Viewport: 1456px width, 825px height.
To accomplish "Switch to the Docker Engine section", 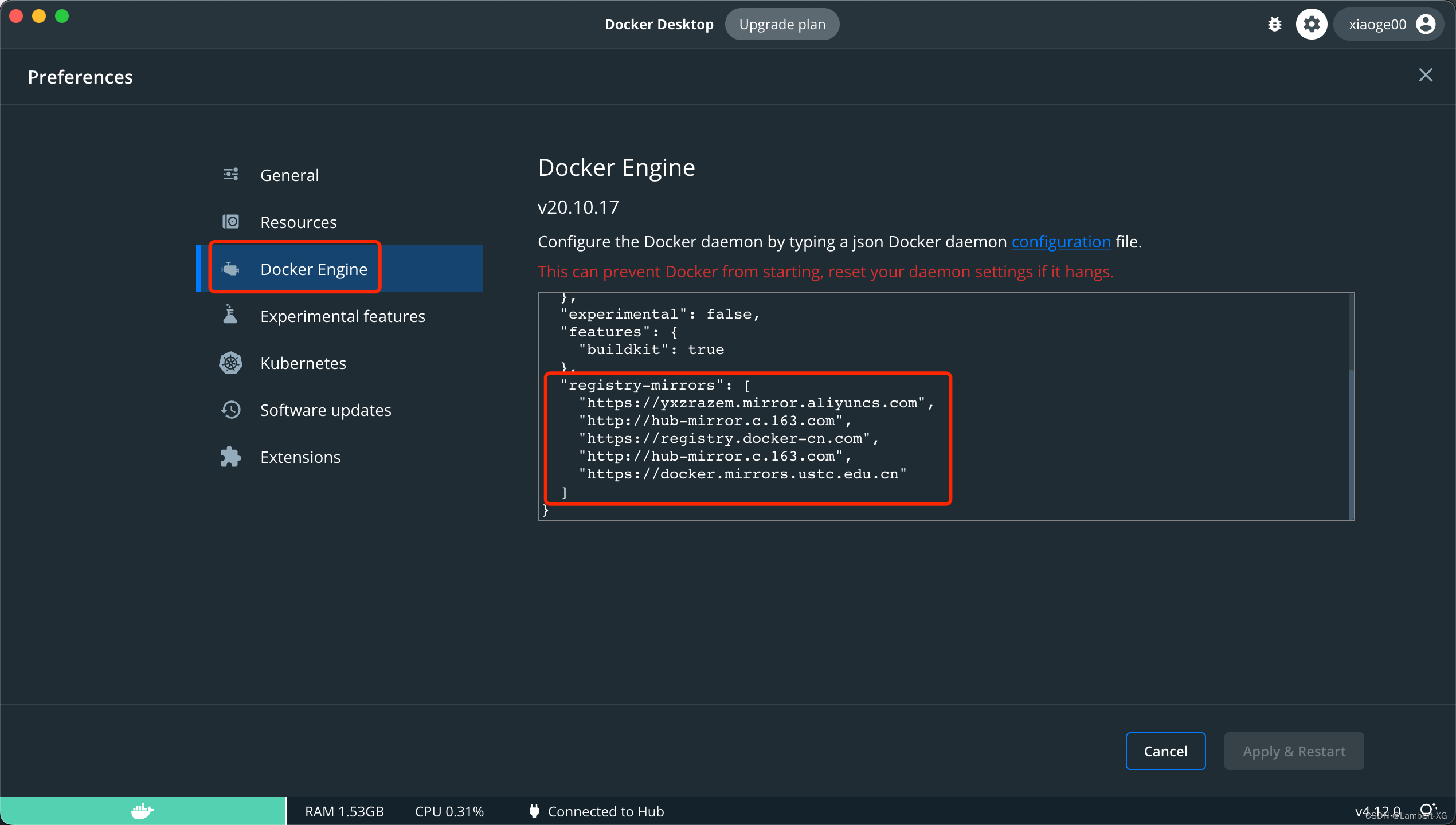I will click(x=313, y=268).
